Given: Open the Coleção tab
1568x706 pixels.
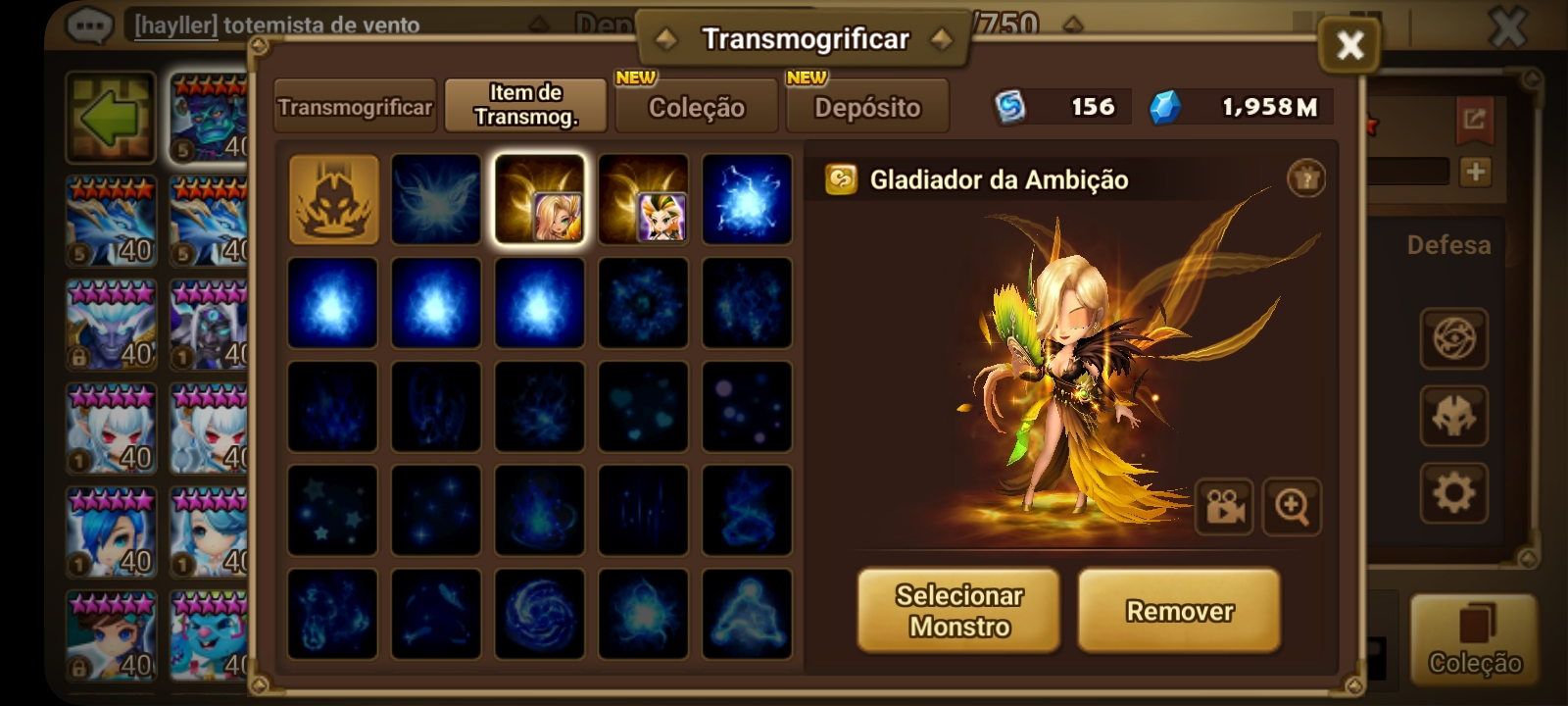Looking at the screenshot, I should click(x=697, y=106).
